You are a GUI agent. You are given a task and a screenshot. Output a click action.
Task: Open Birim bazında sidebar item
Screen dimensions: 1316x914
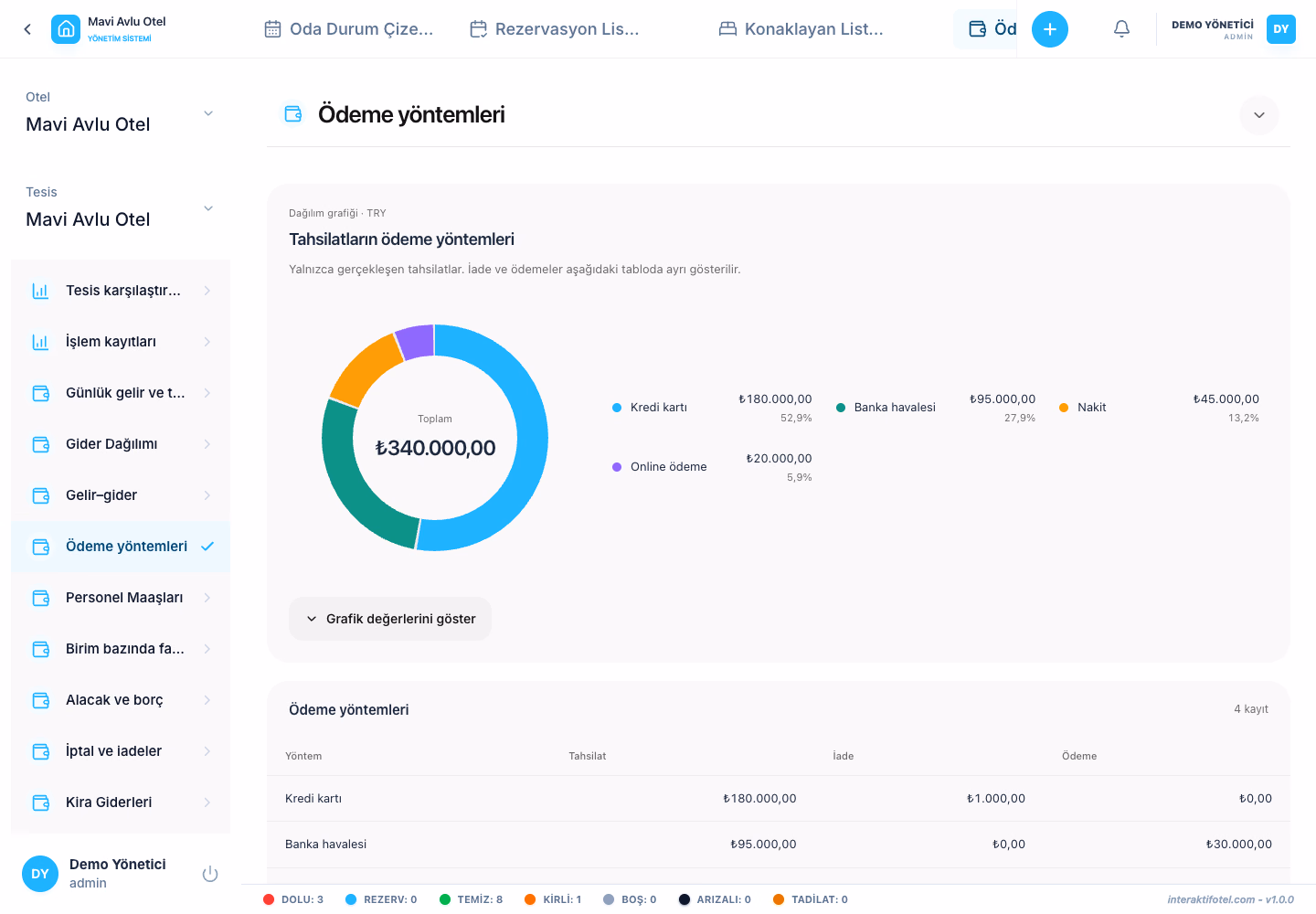click(121, 649)
